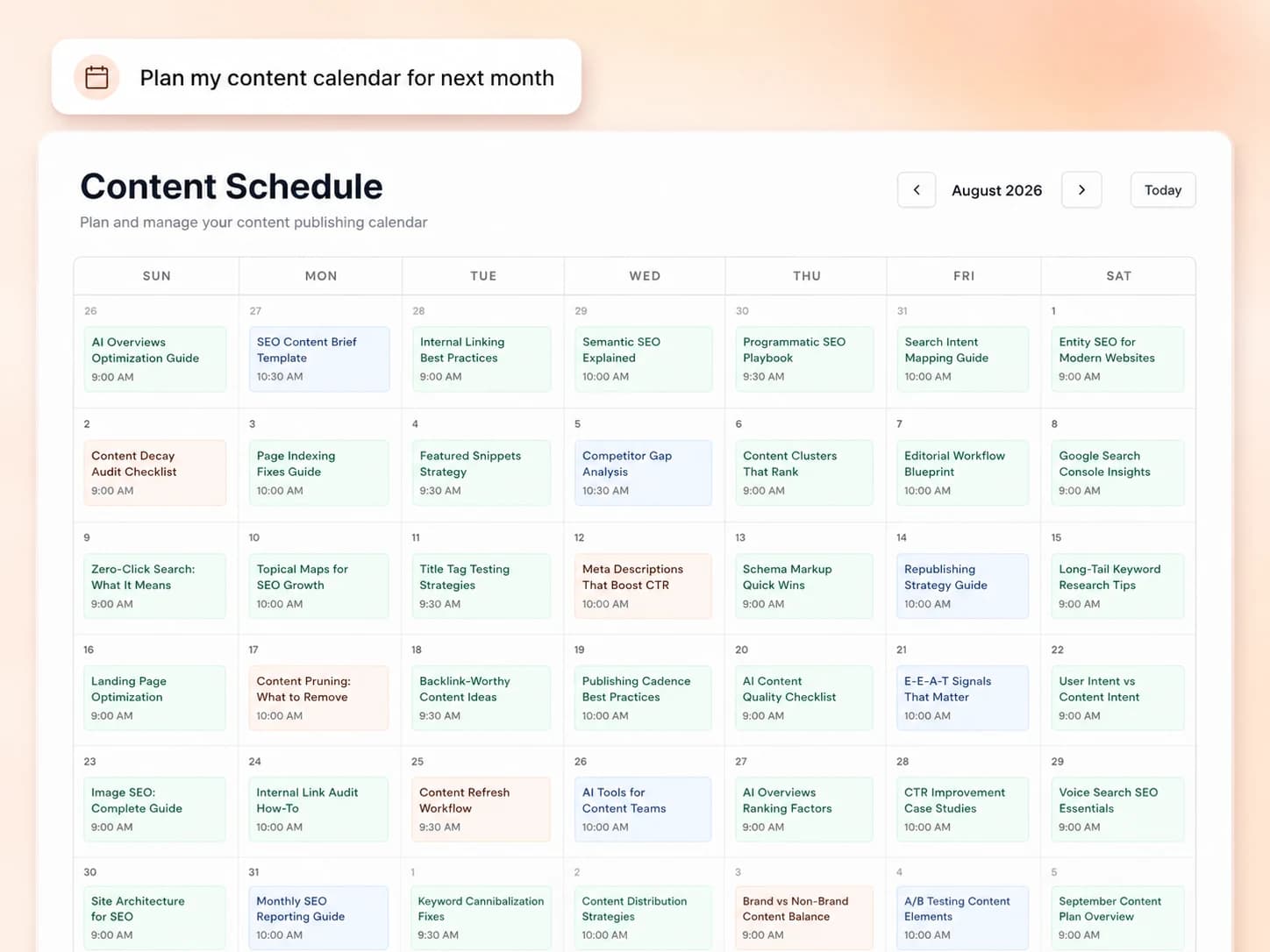Select Editorial Workflow Blueprint event
Screen dimensions: 1270x952
tap(962, 473)
